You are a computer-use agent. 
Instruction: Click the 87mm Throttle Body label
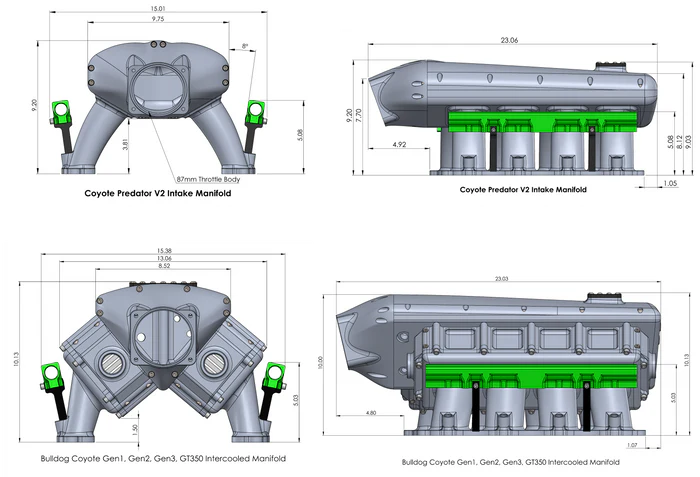[208, 179]
